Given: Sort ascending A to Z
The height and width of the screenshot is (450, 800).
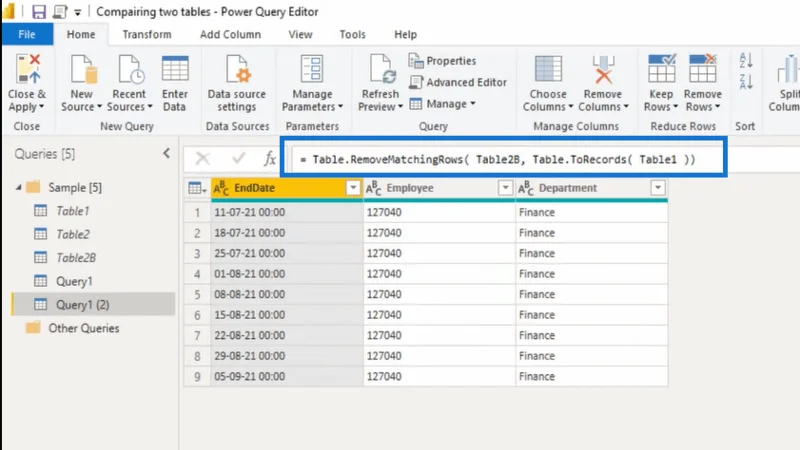Looking at the screenshot, I should pyautogui.click(x=746, y=60).
